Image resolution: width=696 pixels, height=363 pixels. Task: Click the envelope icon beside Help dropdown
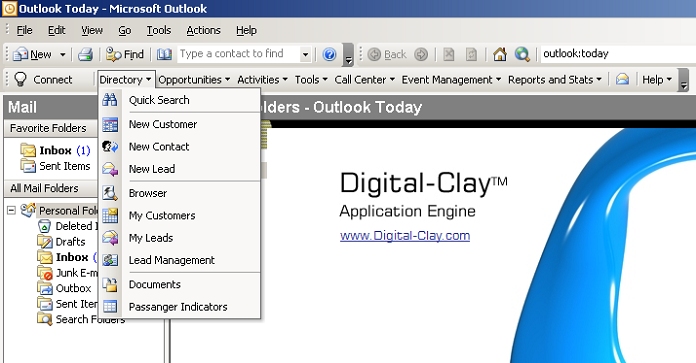(x=622, y=79)
